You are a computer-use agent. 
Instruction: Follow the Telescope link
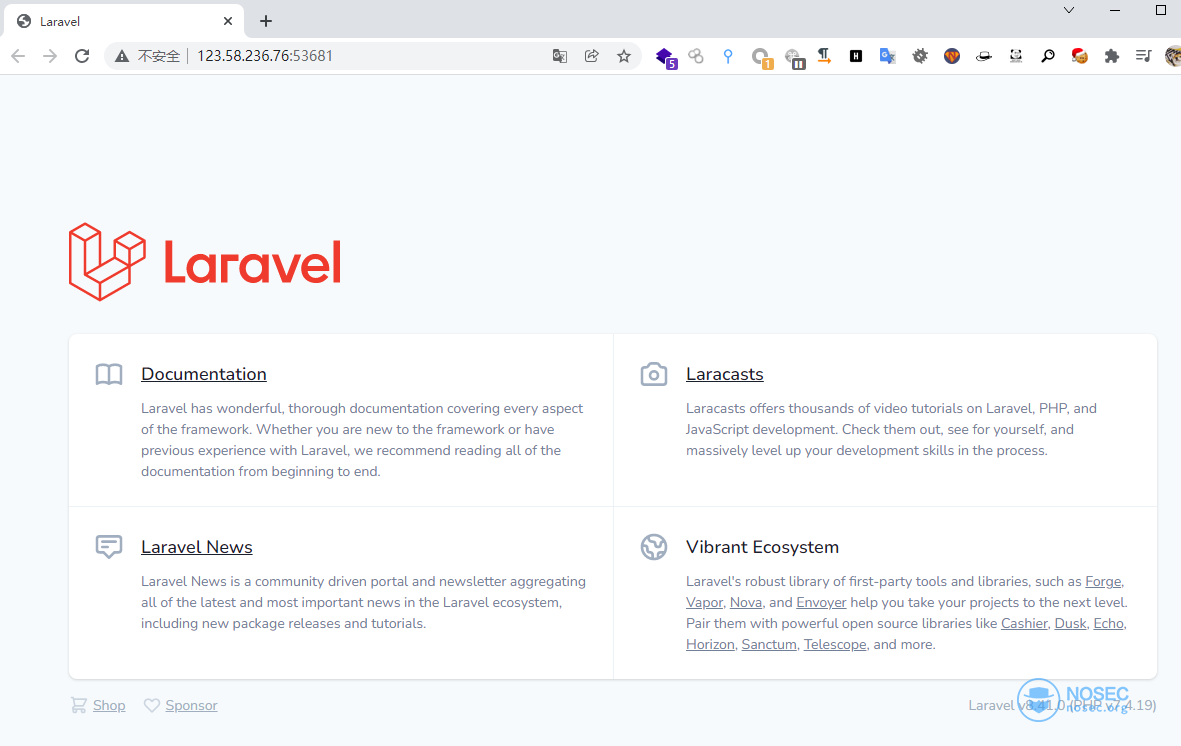pyautogui.click(x=835, y=645)
